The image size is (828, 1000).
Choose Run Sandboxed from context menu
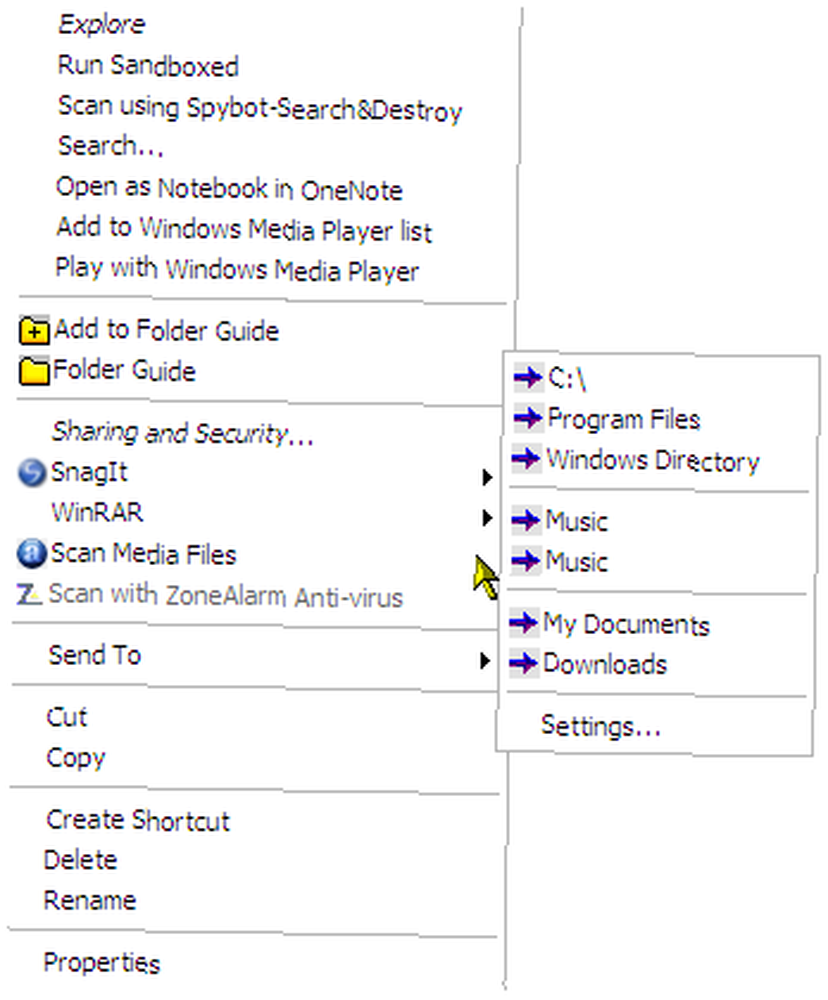point(148,66)
